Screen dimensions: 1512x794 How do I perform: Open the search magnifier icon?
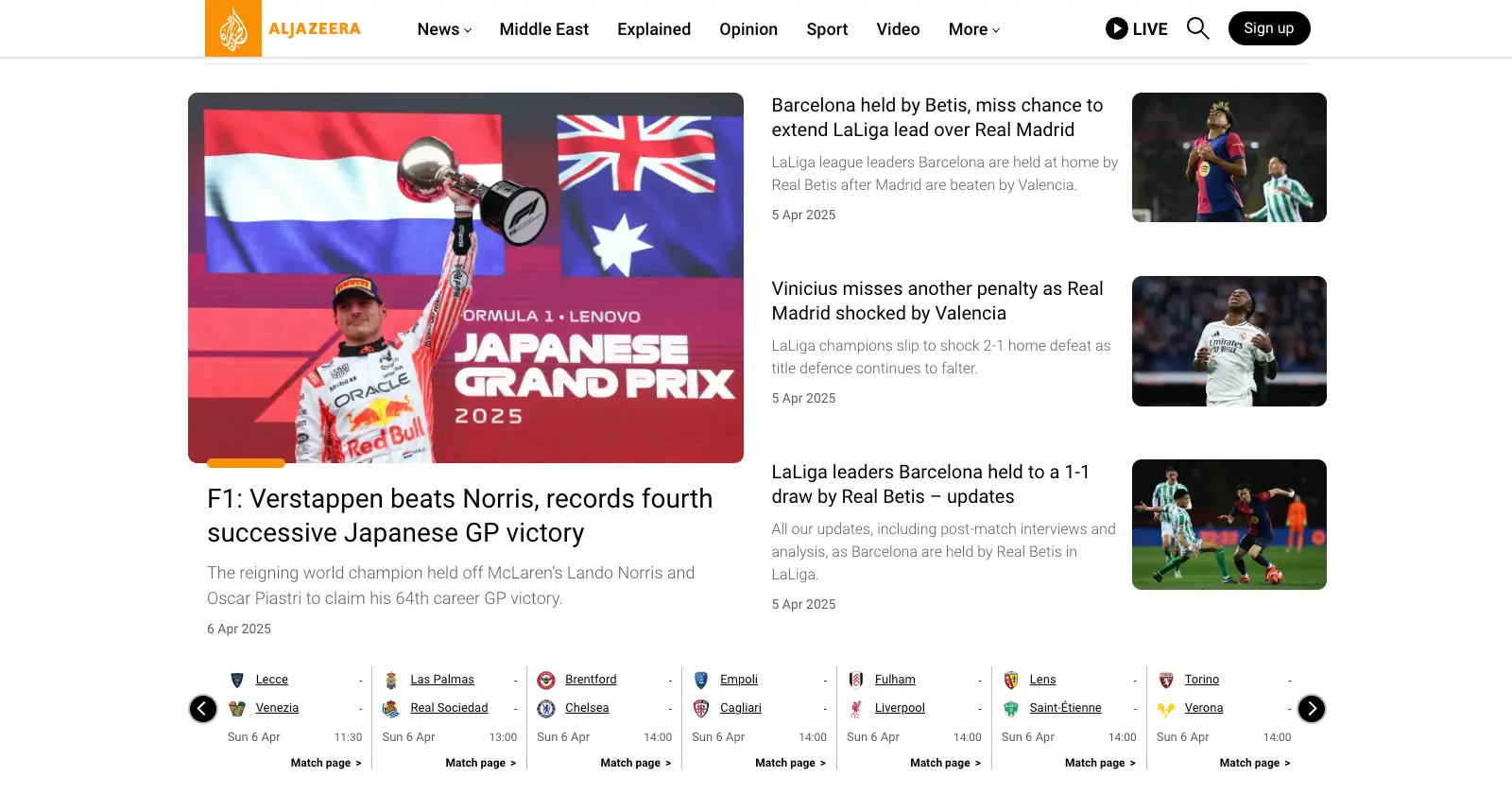click(x=1197, y=28)
